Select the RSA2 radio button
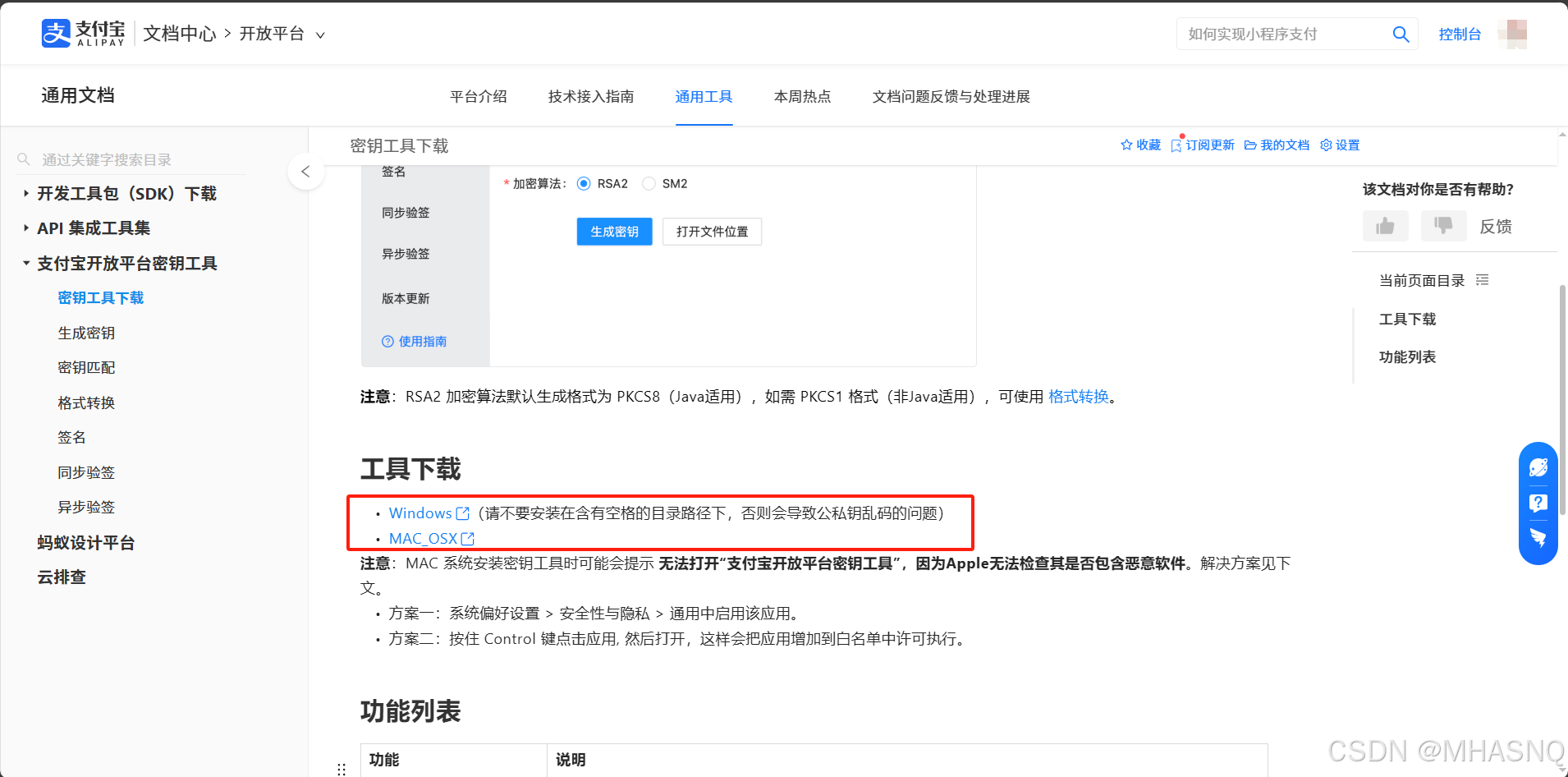 click(584, 184)
